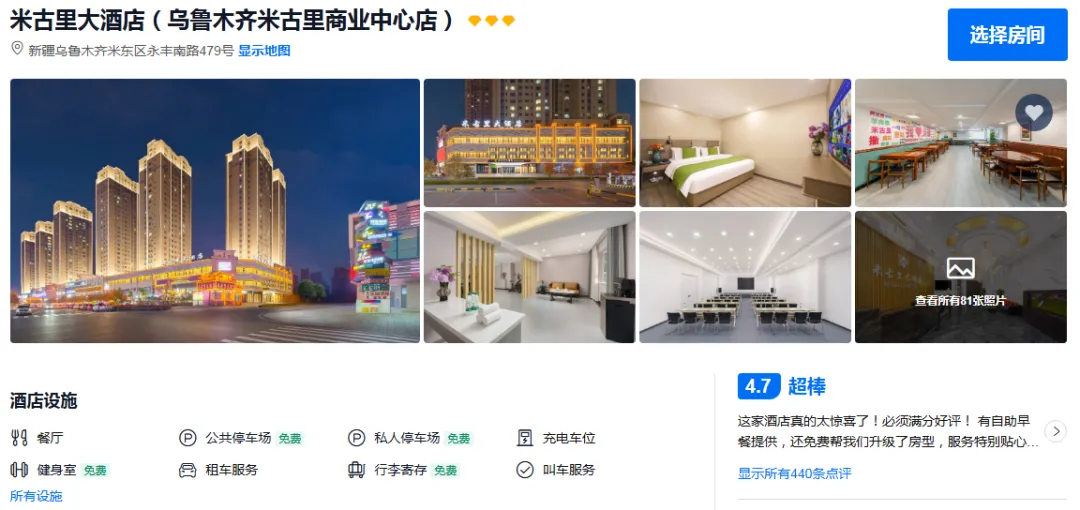The height and width of the screenshot is (510, 1080).
Task: Open 显示地图 link
Action: click(x=264, y=50)
